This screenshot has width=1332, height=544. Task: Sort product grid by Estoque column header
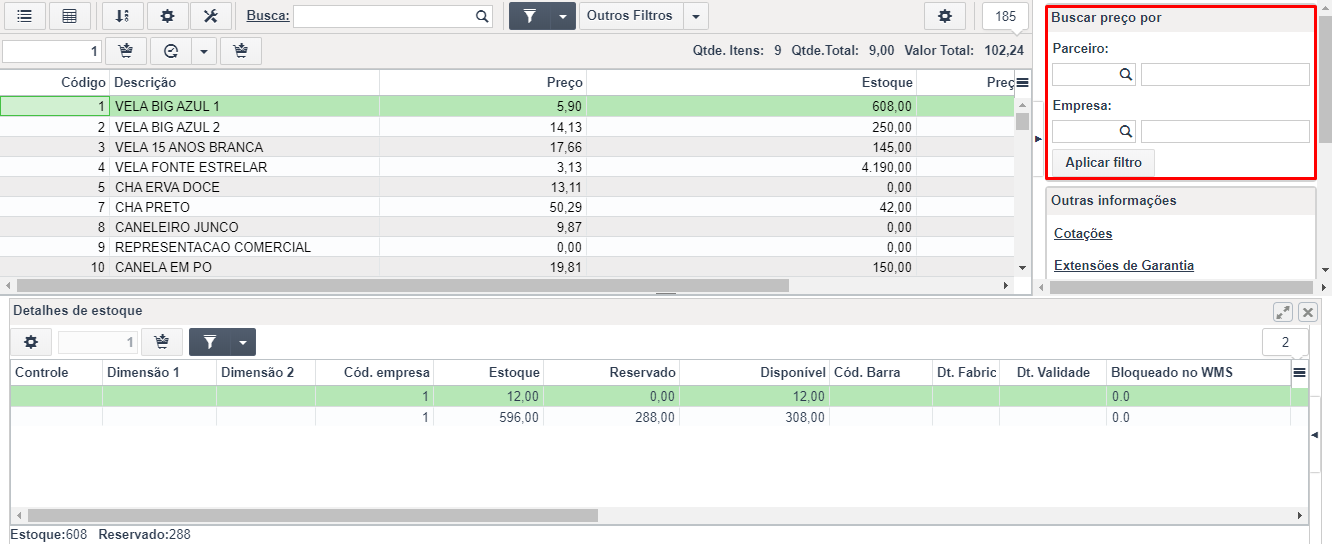752,83
